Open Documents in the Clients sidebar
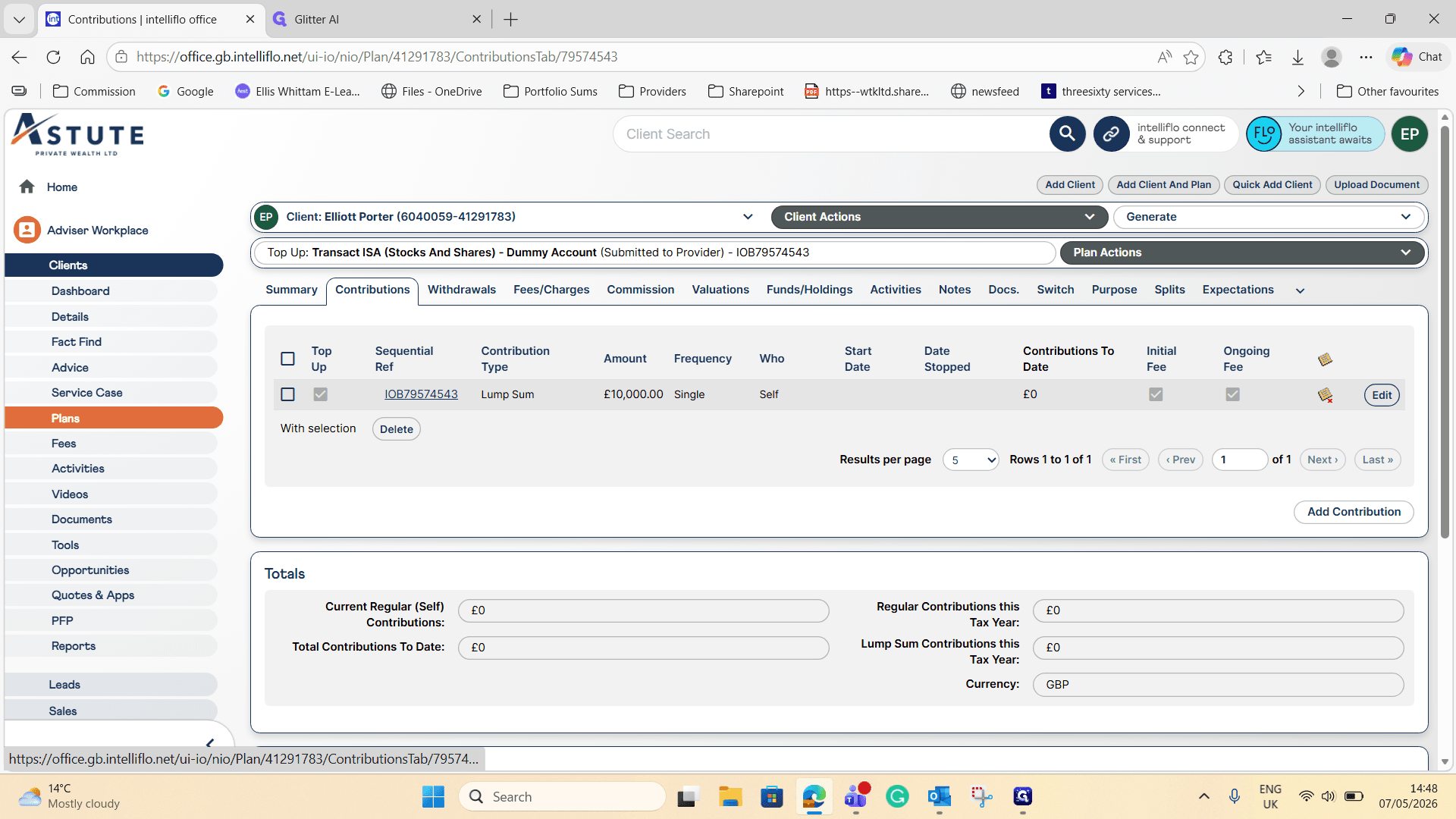The image size is (1456, 819). [x=82, y=519]
